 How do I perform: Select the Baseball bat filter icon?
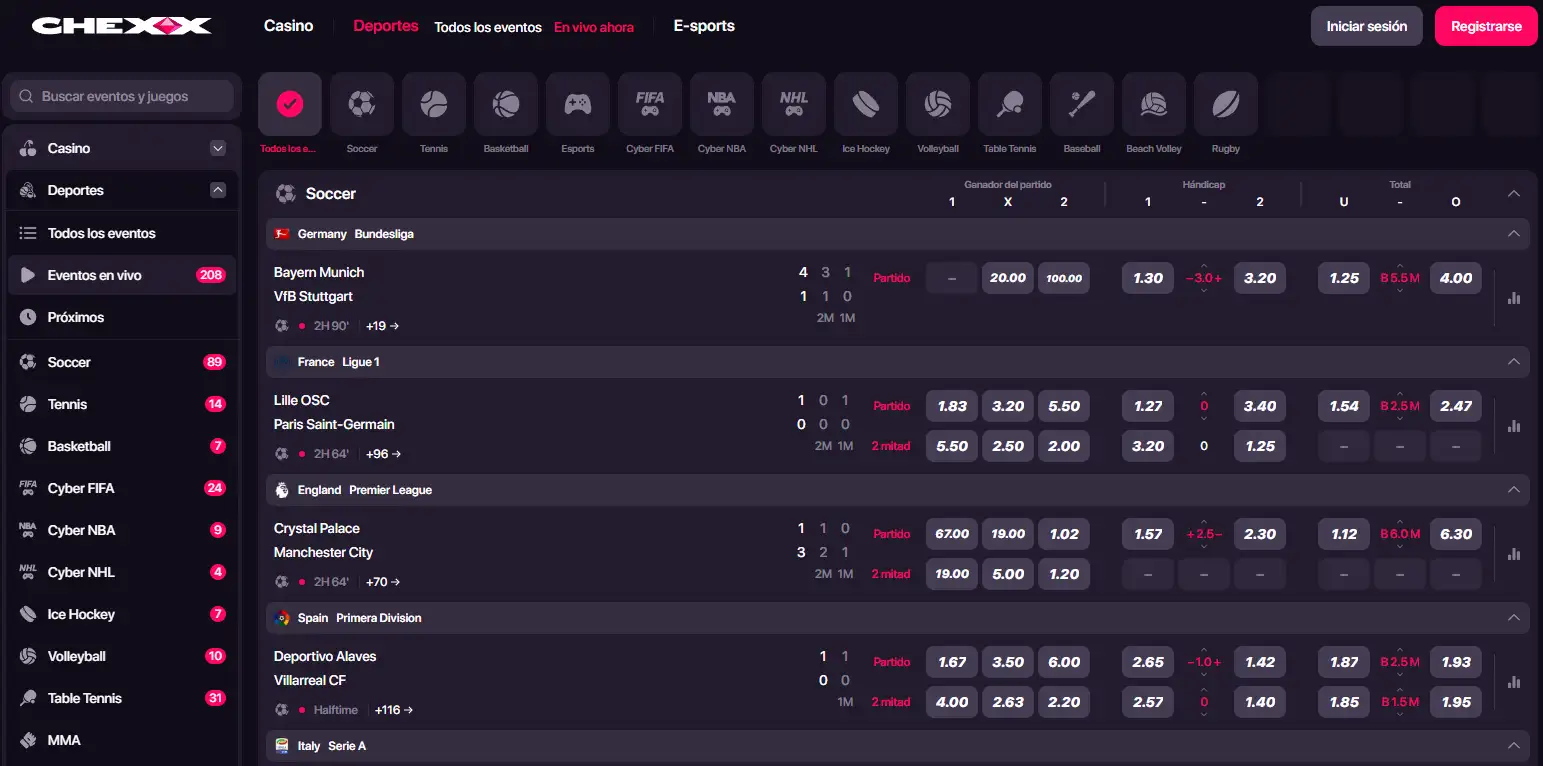[x=1082, y=104]
